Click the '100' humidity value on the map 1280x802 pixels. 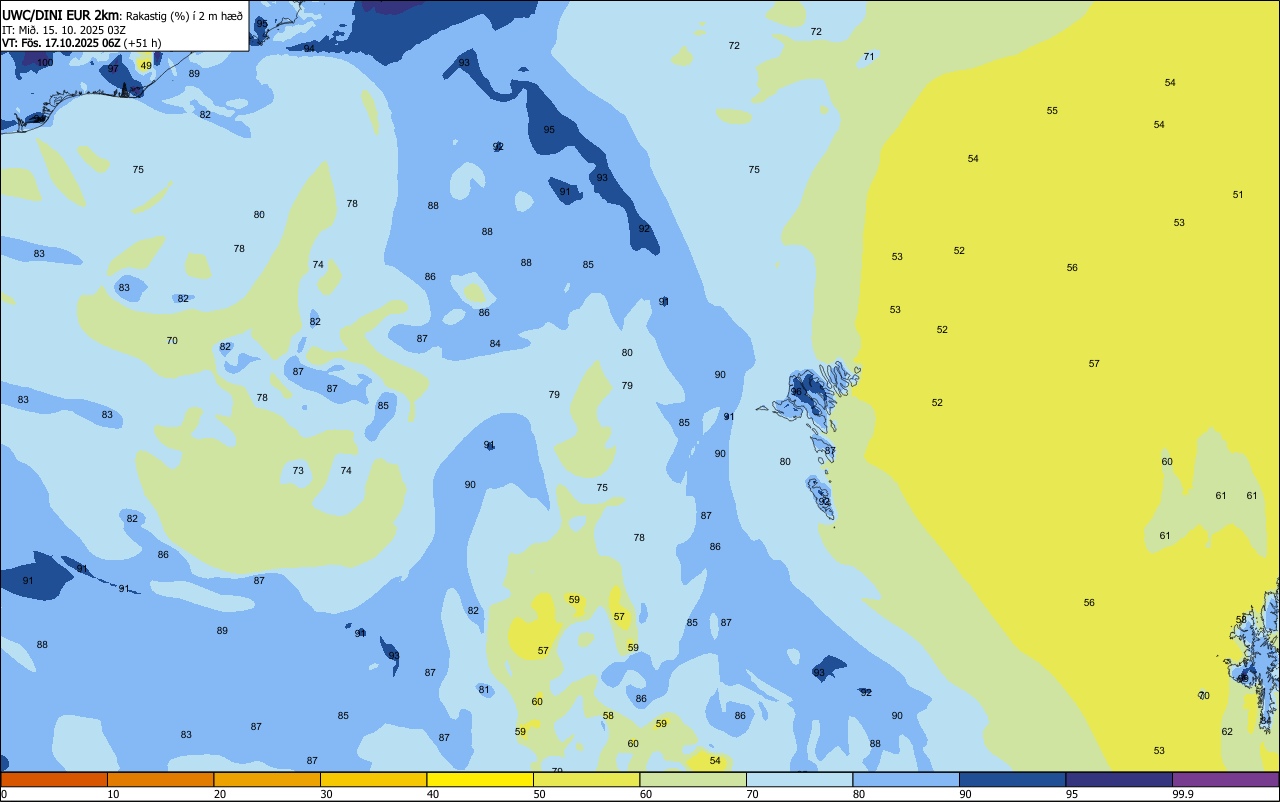coord(45,62)
